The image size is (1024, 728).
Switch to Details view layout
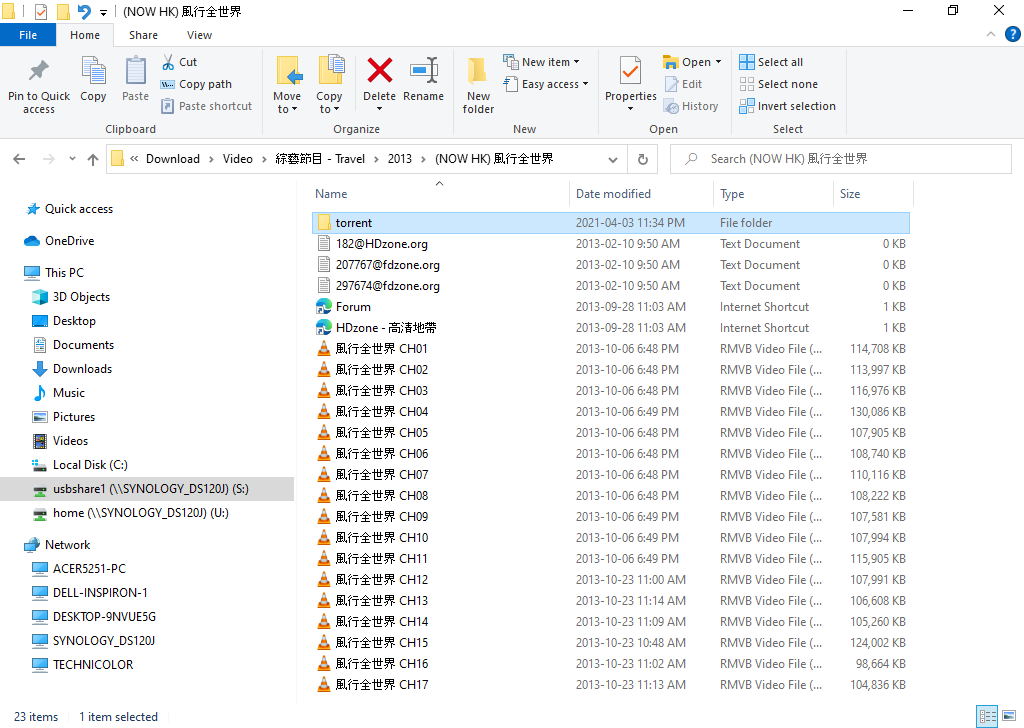(986, 716)
